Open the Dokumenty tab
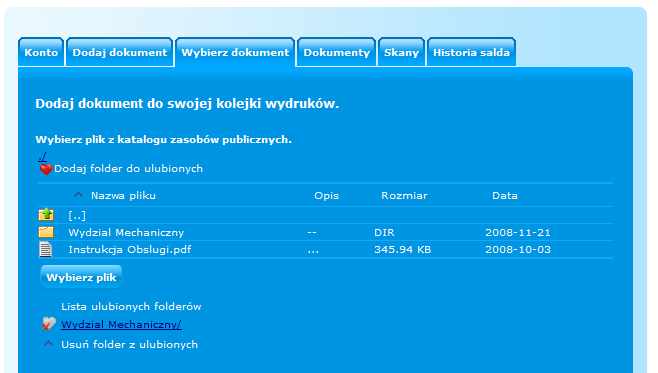 [x=337, y=52]
